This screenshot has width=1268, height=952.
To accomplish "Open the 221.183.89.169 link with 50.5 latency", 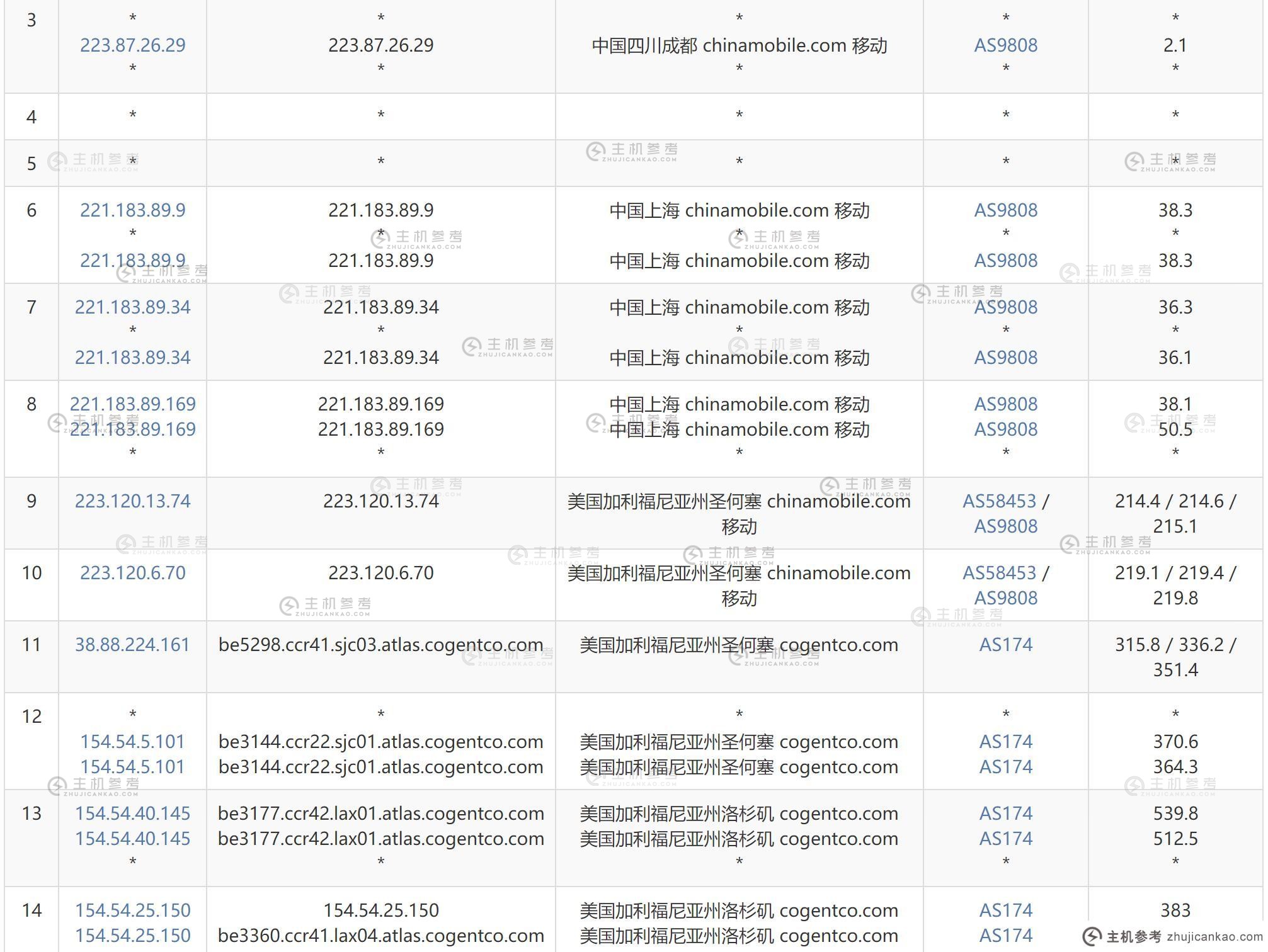I will [132, 429].
